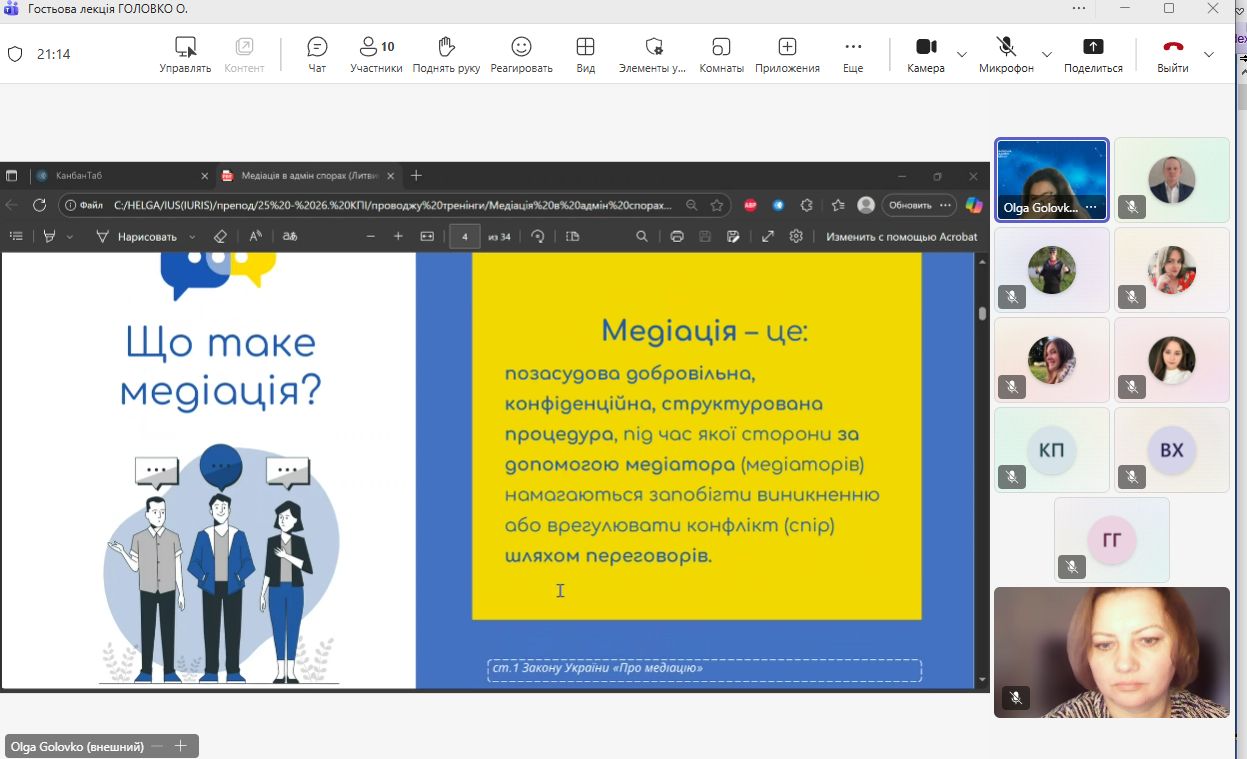Unmute the microphone
Viewport: 1247px width, 759px height.
[x=1006, y=54]
